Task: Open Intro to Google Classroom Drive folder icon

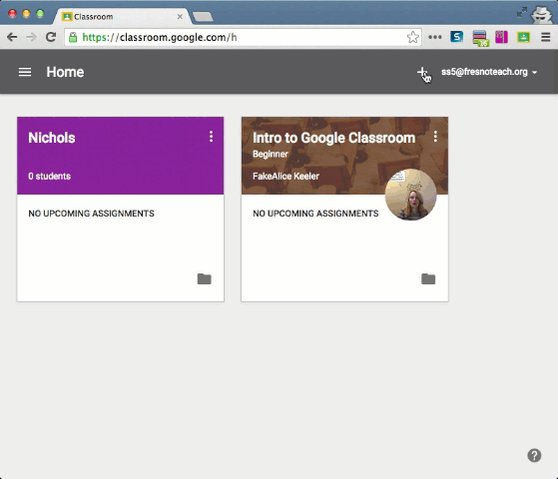Action: pos(428,279)
